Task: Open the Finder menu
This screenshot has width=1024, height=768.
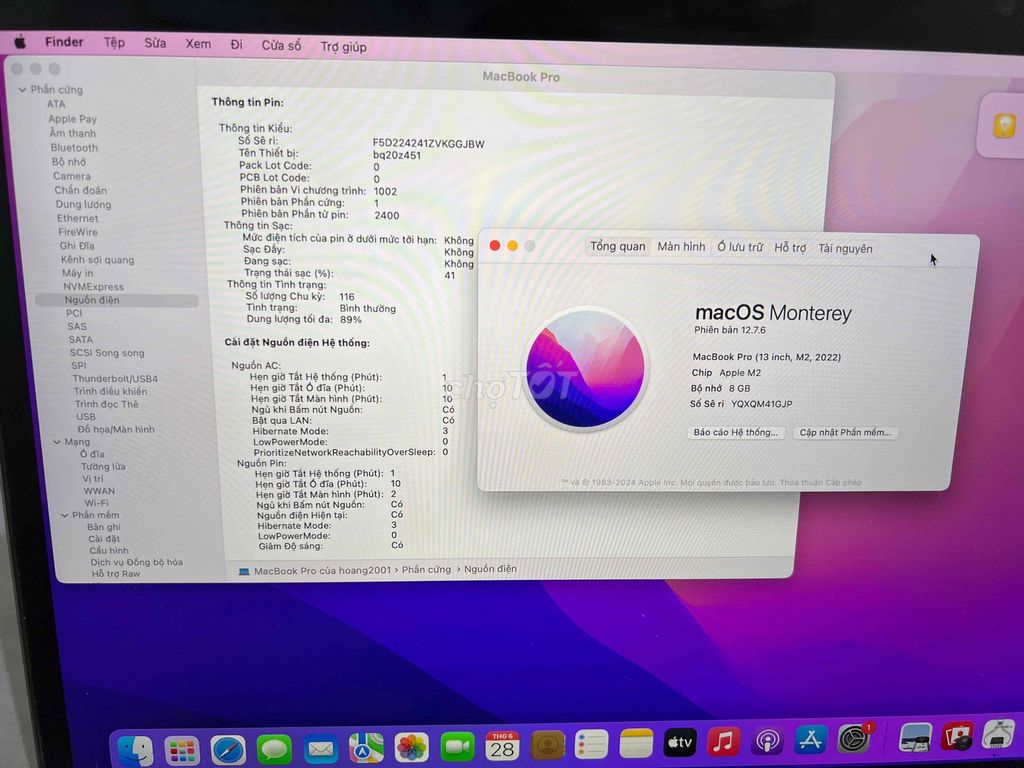Action: 64,42
